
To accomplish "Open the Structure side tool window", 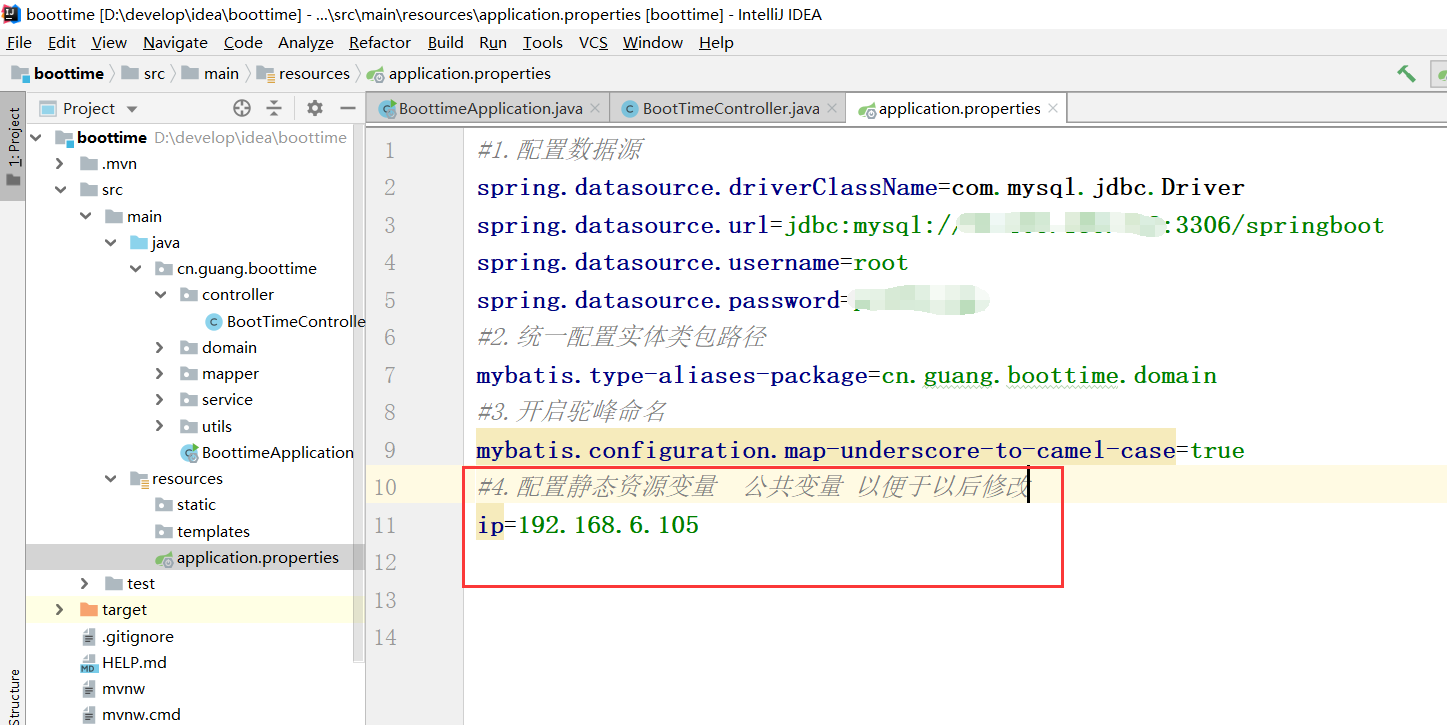I will coord(13,695).
